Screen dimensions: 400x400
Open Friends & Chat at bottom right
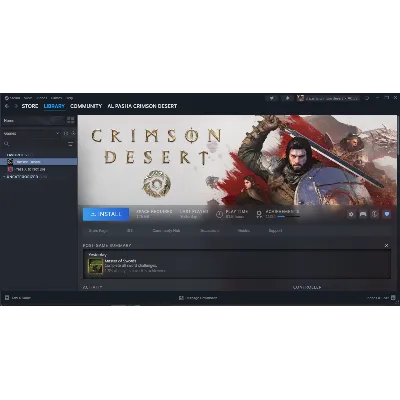381,298
